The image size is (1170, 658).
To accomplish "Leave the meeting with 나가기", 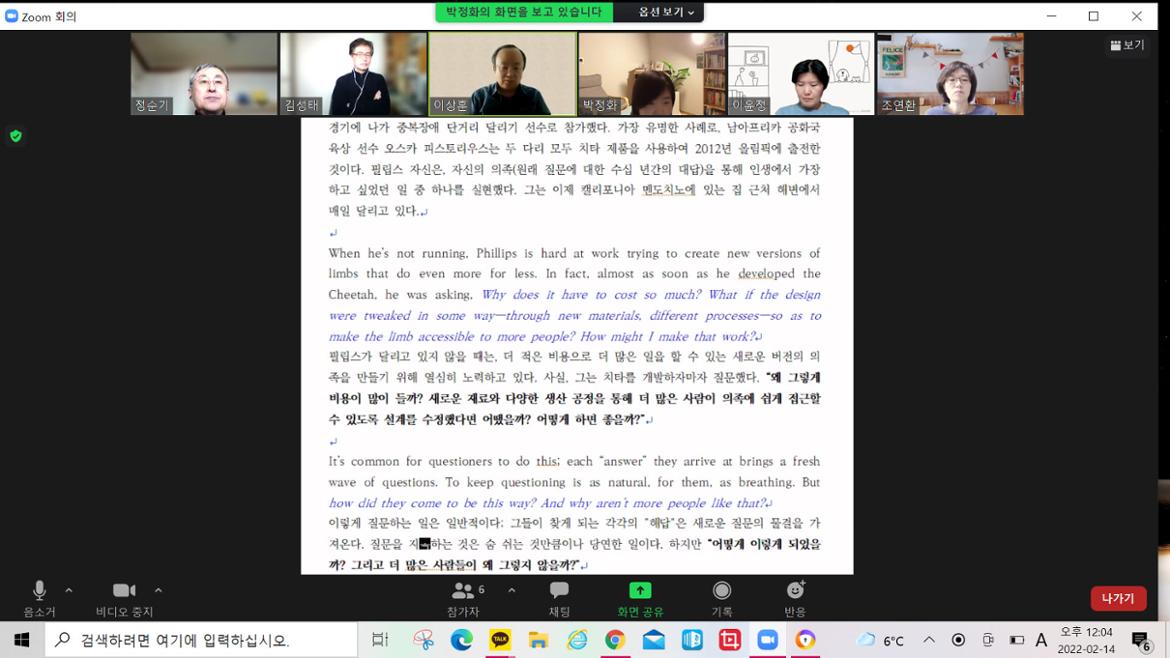I will click(1118, 598).
